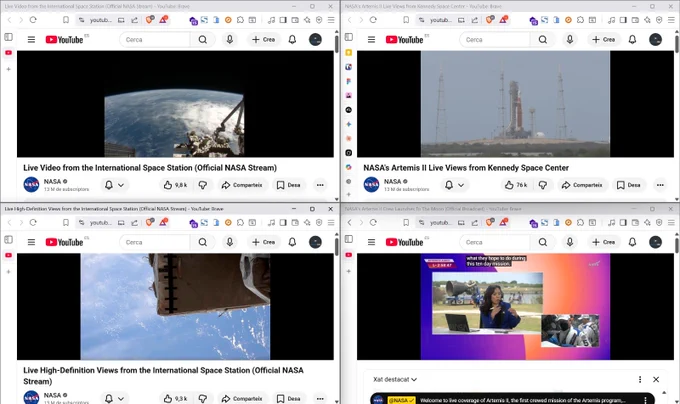The image size is (680, 404).
Task: Click vertical scrollbar in Live Video ISS window
Action: coord(337,45)
